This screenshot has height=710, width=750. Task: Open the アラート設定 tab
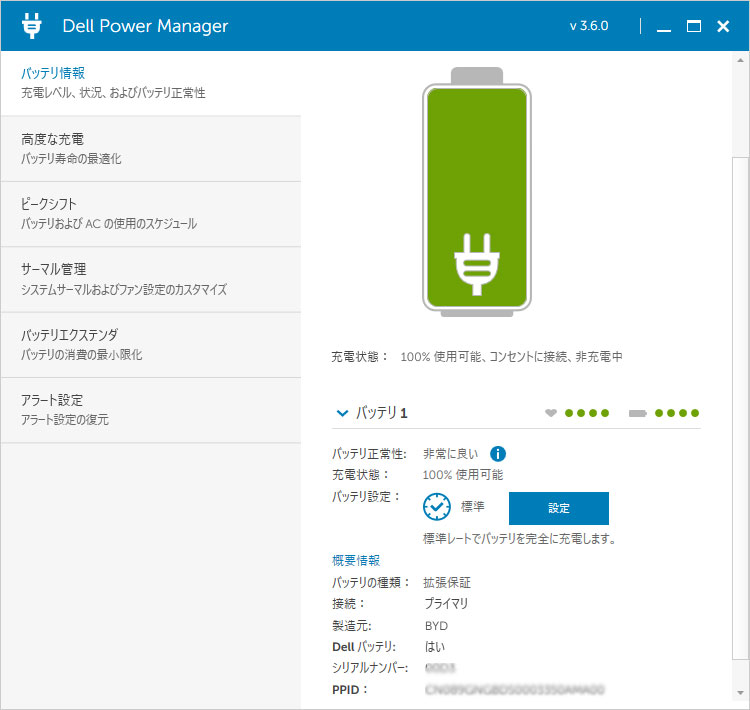pyautogui.click(x=151, y=410)
